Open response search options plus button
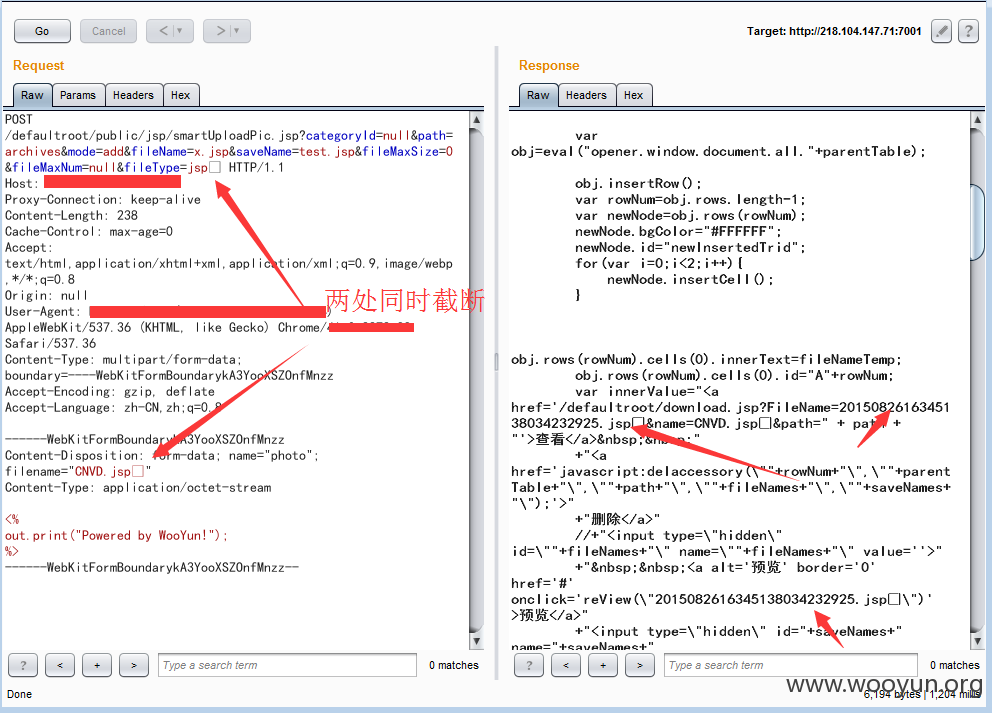 tap(603, 665)
